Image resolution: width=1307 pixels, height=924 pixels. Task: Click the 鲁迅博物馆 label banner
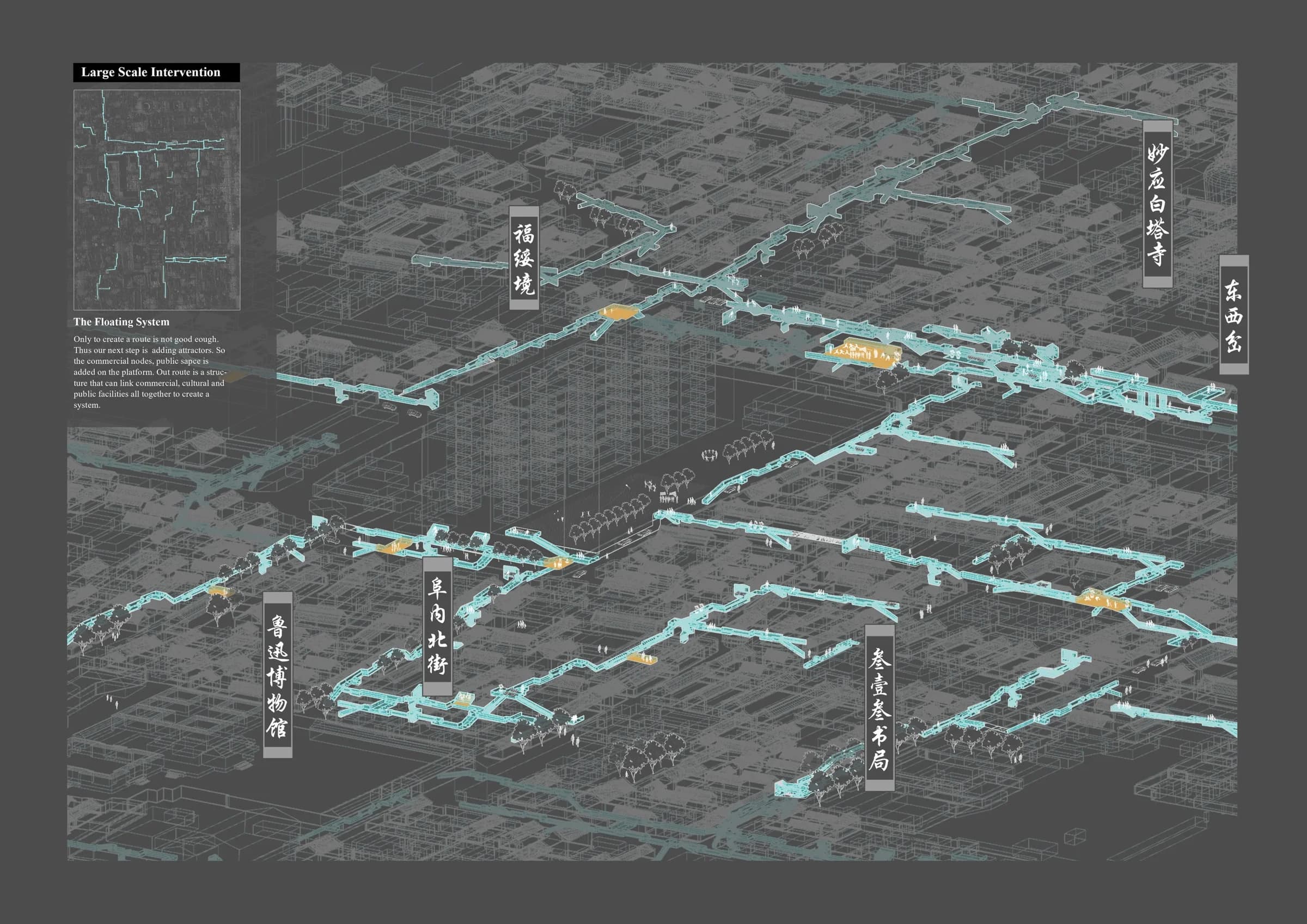coord(278,675)
